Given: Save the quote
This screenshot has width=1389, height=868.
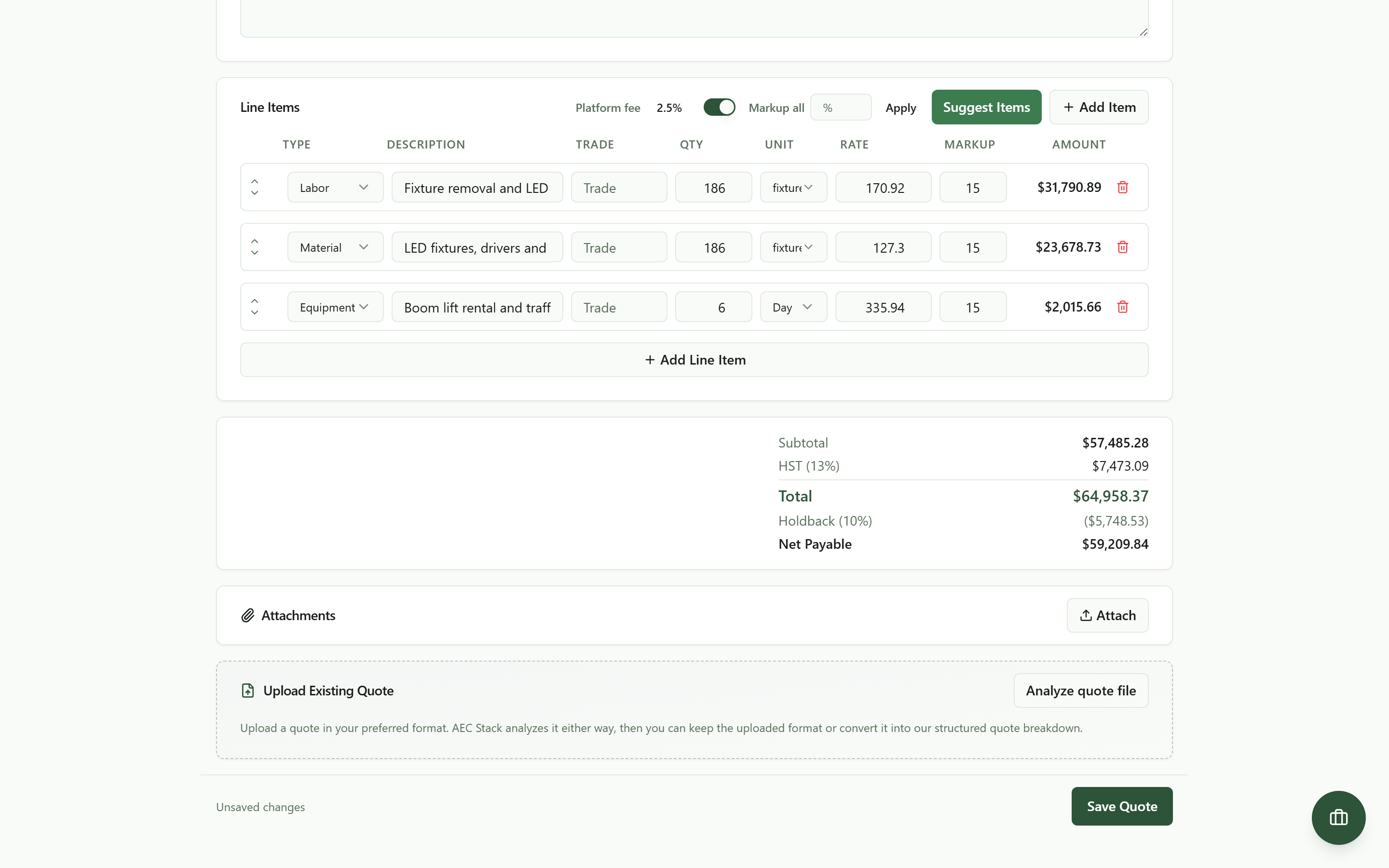Looking at the screenshot, I should click(1121, 806).
